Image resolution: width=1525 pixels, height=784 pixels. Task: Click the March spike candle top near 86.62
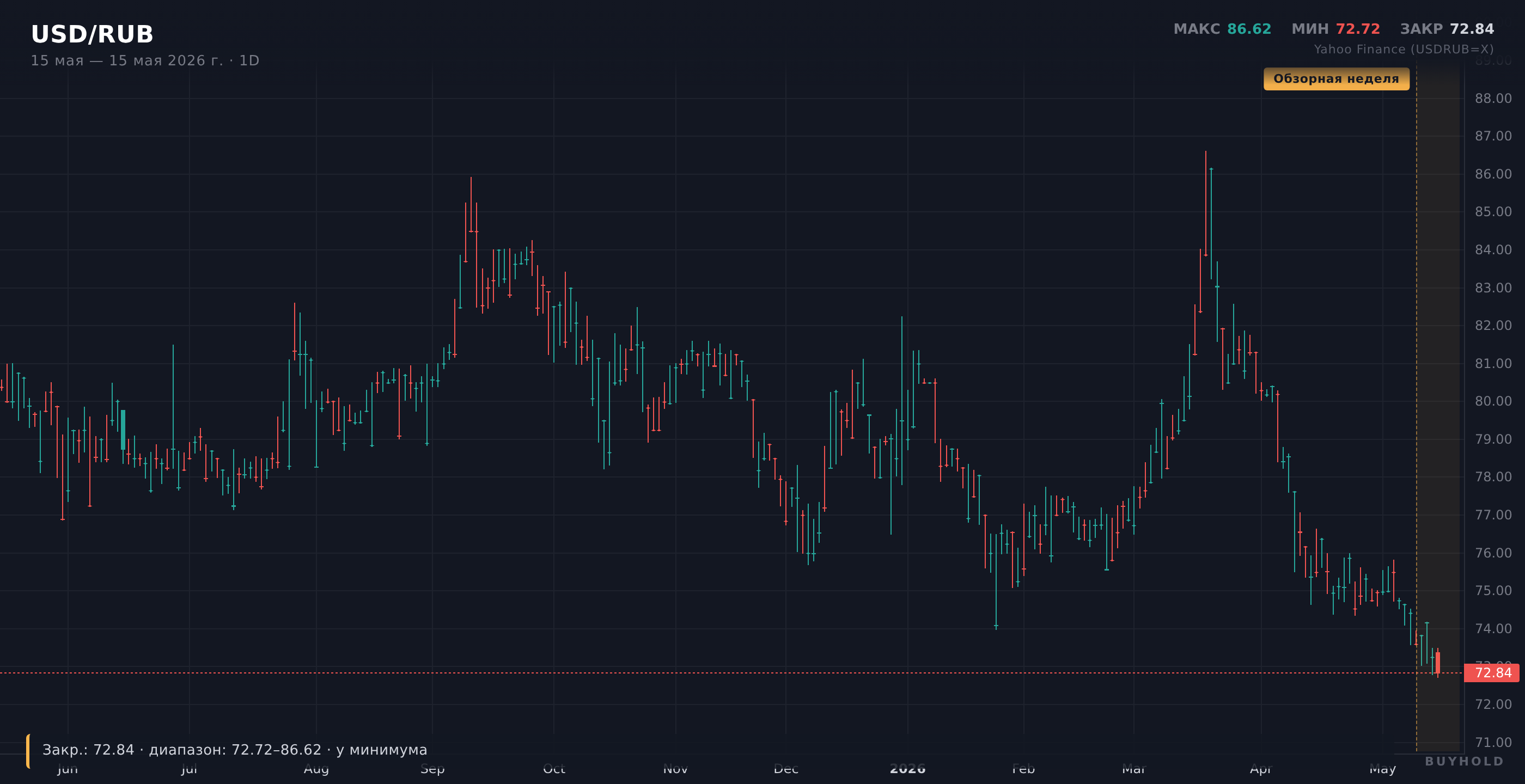[1205, 203]
